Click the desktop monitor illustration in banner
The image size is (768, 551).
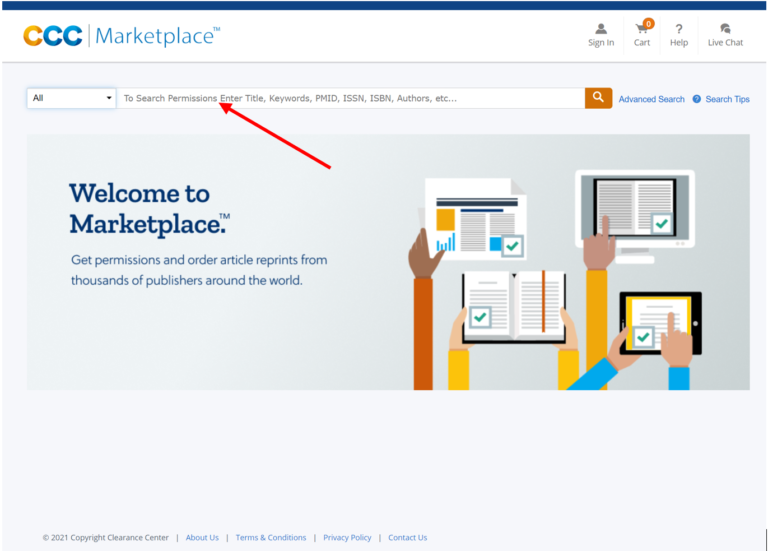tap(634, 209)
